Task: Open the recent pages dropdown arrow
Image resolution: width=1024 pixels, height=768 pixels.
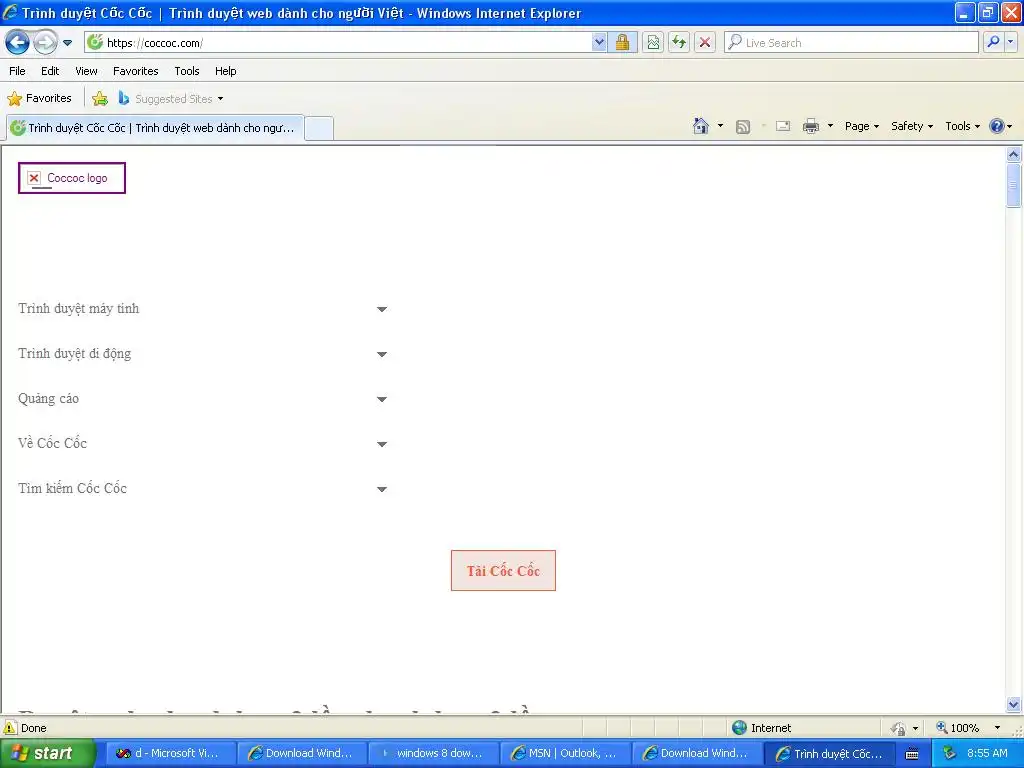Action: 67,43
